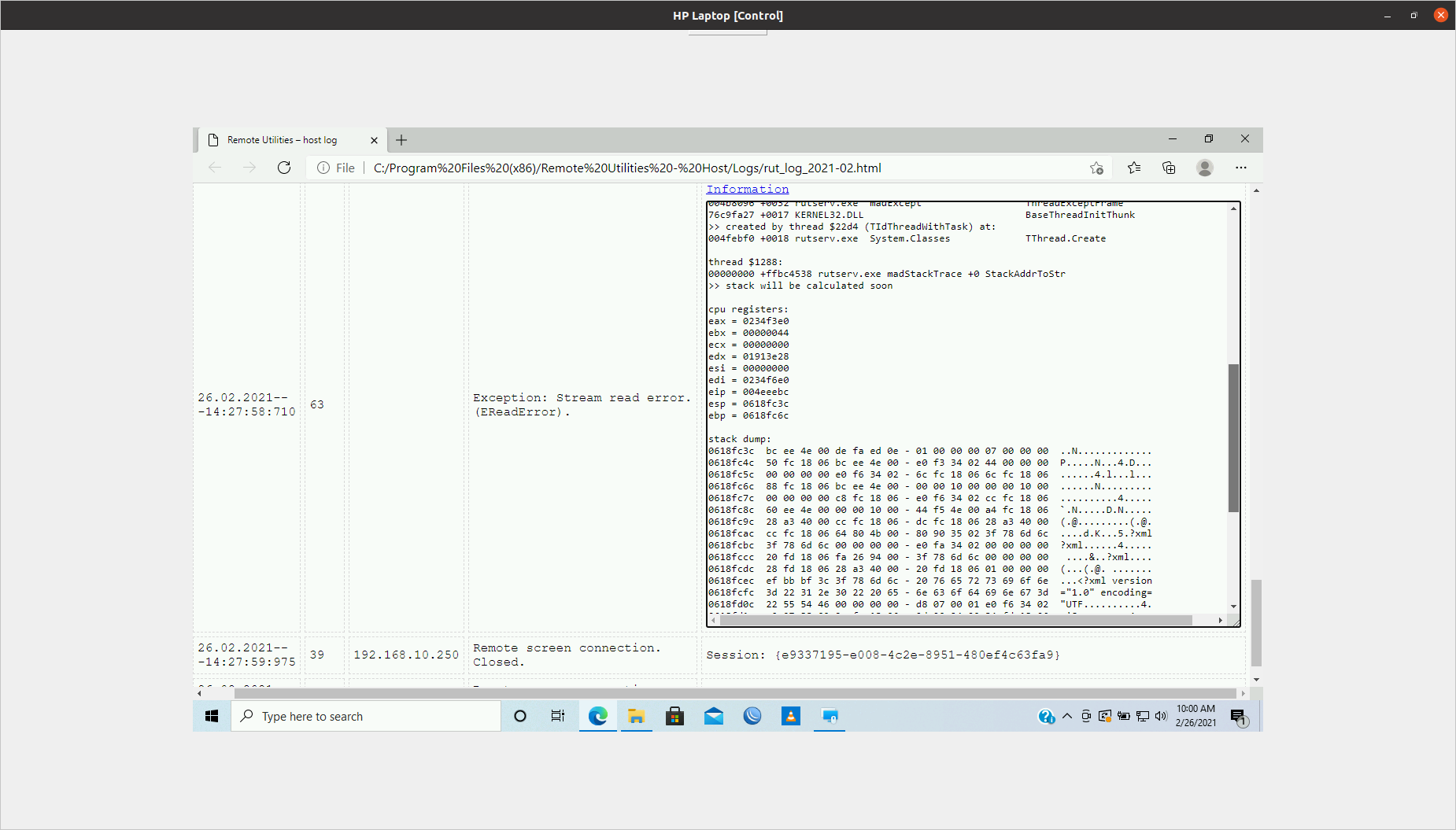The width and height of the screenshot is (1456, 830).
Task: Open Task View on taskbar
Action: [x=558, y=716]
